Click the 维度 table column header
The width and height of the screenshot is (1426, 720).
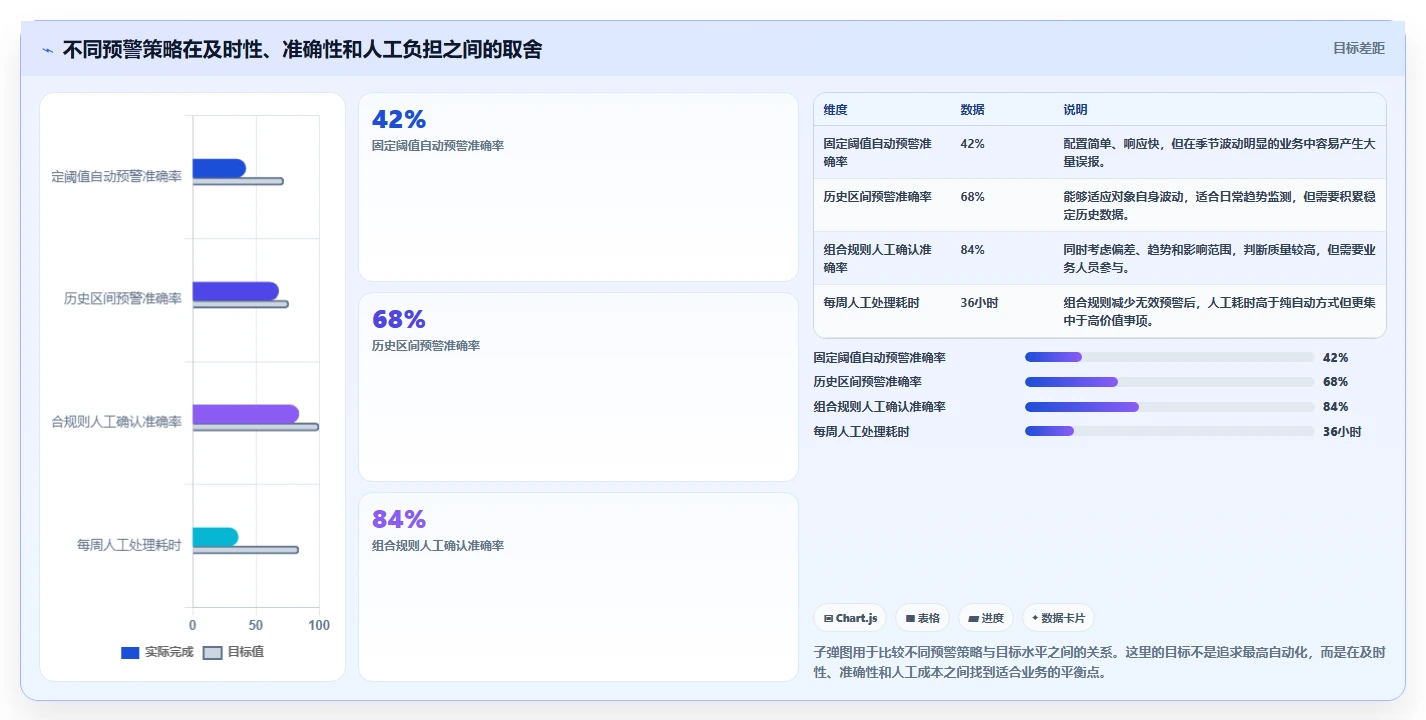point(836,110)
